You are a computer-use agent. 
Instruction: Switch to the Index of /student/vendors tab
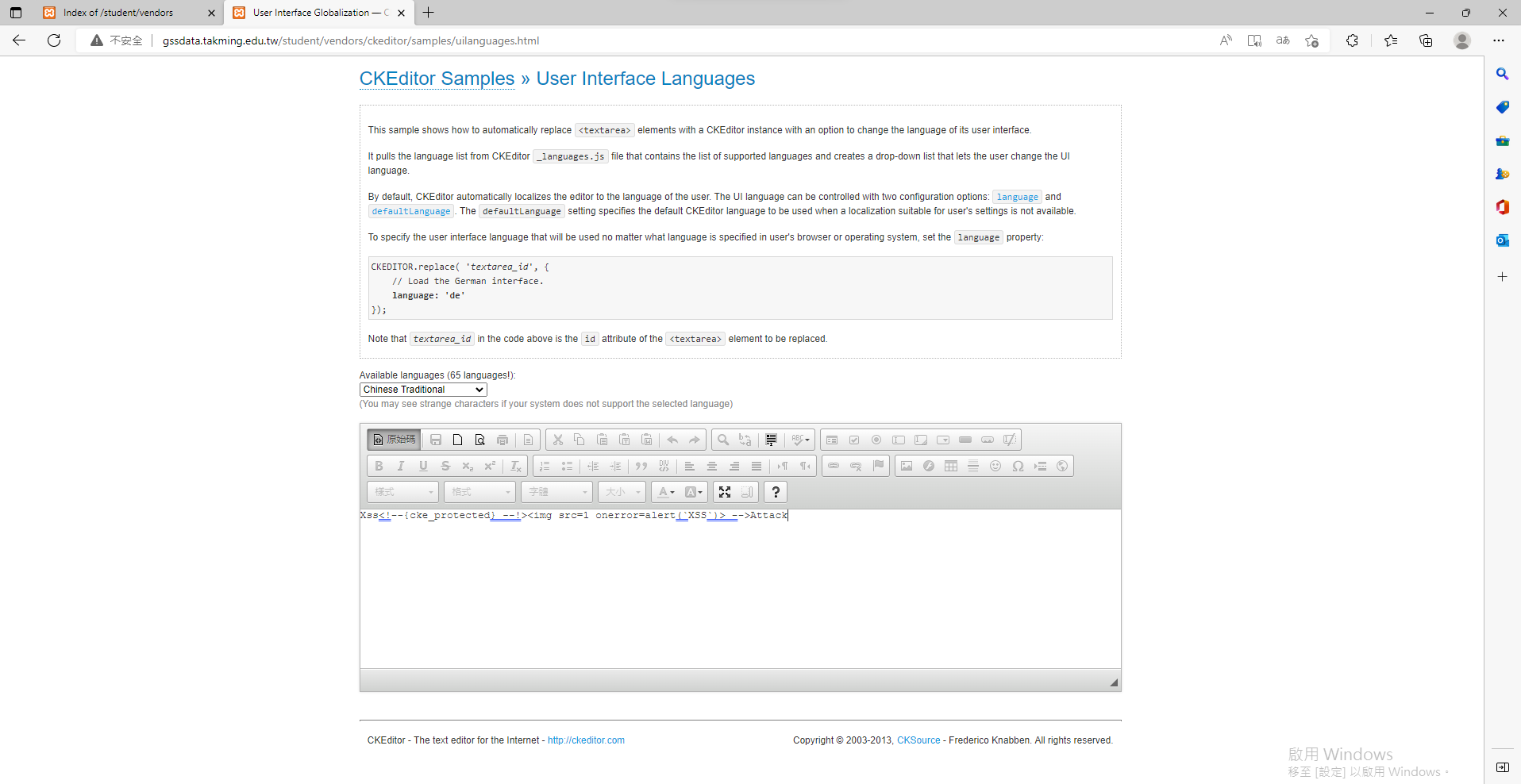(x=129, y=13)
